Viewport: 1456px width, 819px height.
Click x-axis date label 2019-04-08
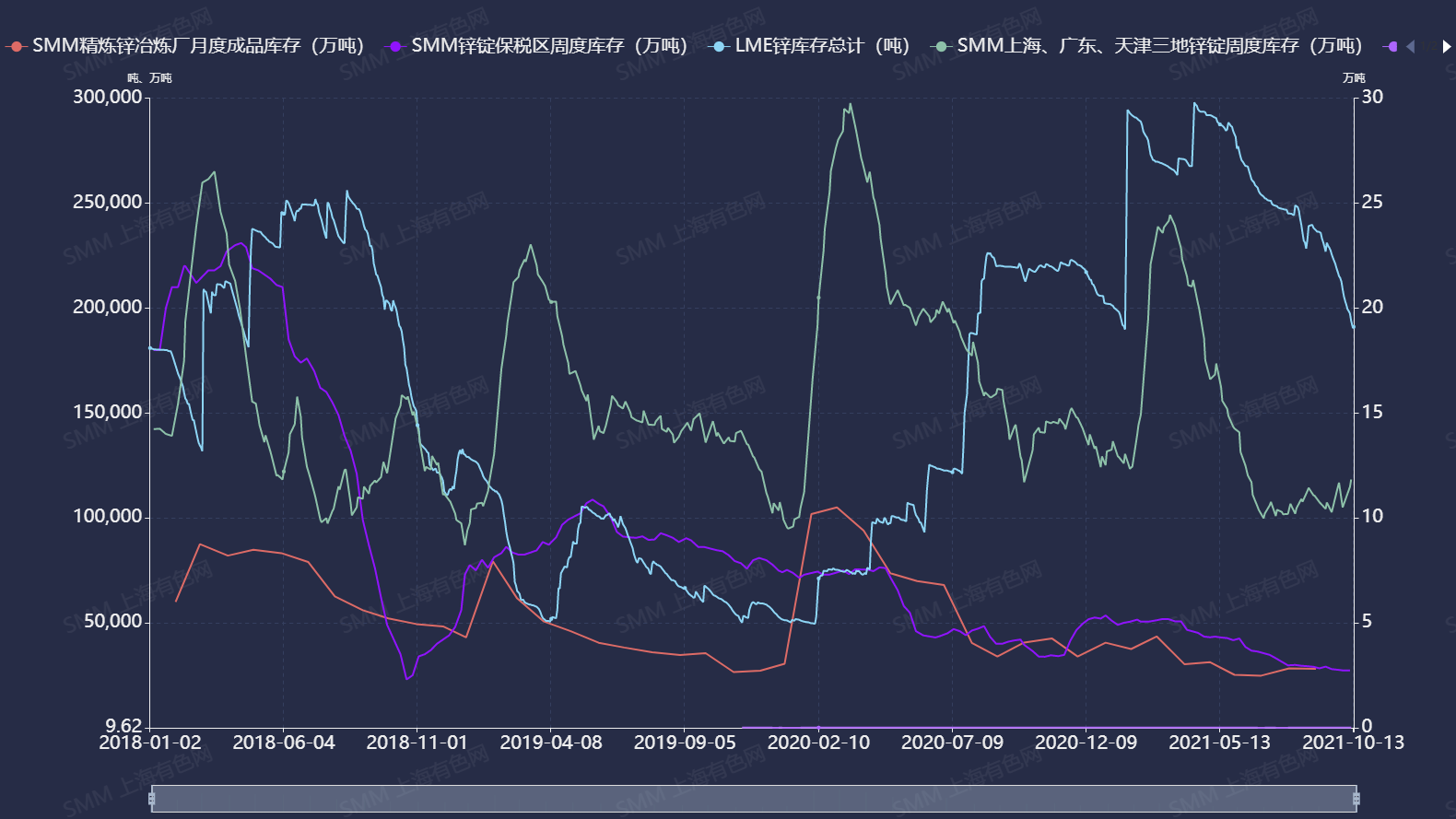point(551,743)
